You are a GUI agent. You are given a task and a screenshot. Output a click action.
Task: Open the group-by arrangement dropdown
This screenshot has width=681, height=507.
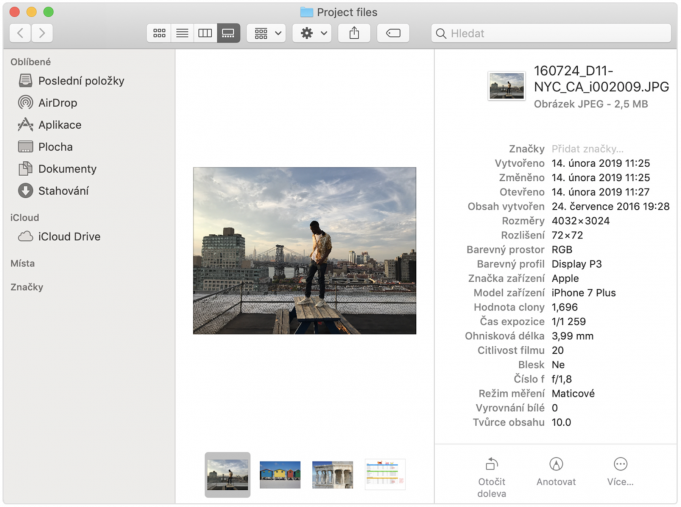click(266, 33)
